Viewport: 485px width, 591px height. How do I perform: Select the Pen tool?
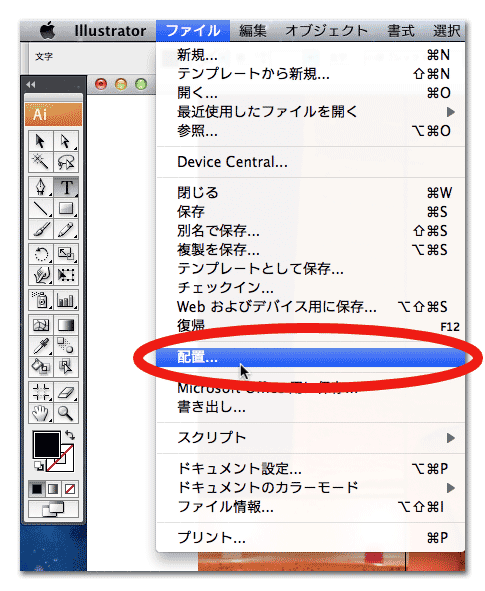tap(40, 187)
